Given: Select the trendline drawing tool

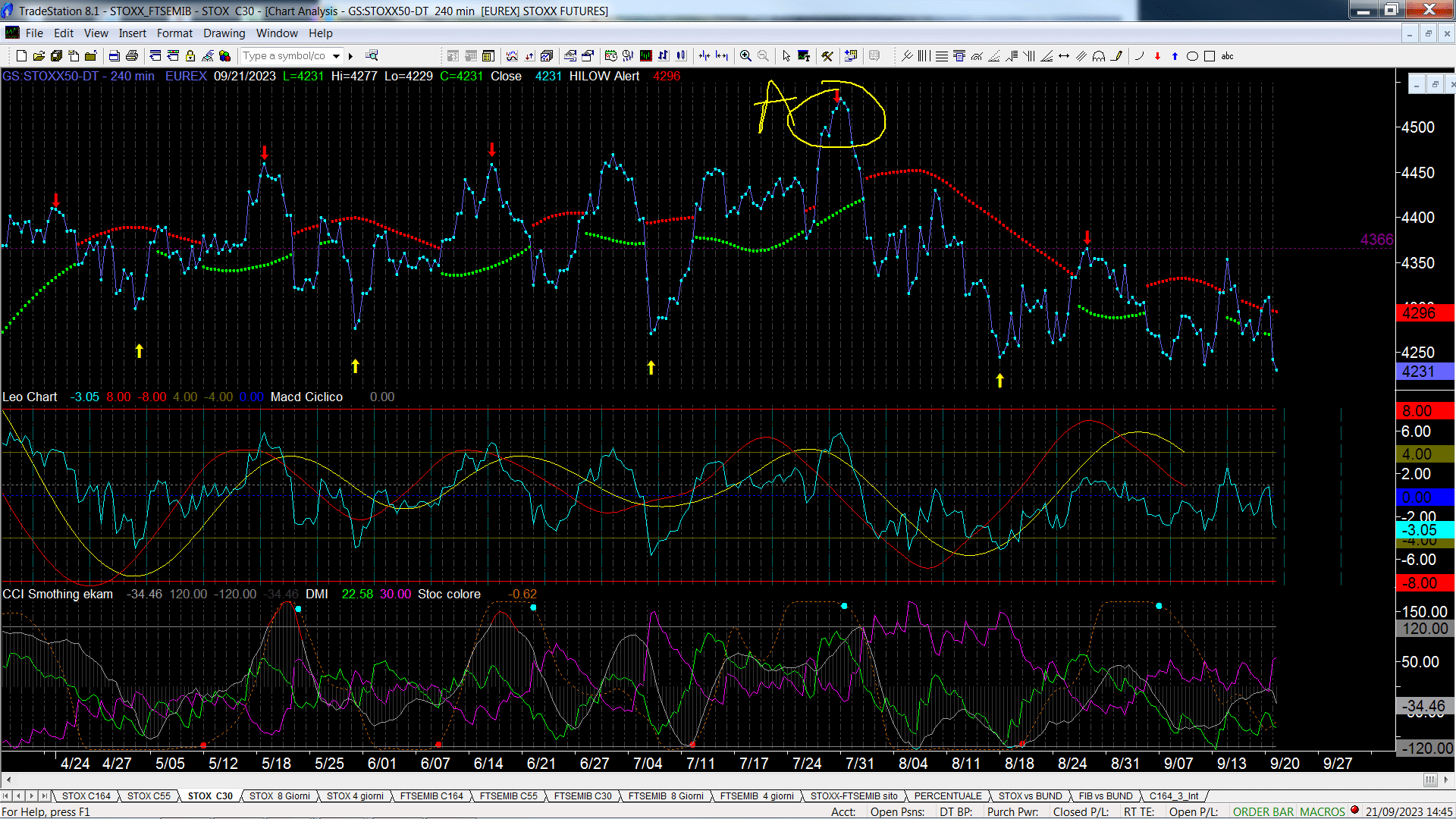Looking at the screenshot, I should click(x=907, y=56).
